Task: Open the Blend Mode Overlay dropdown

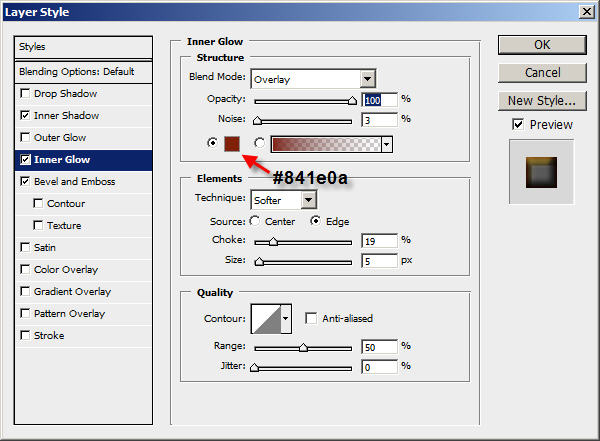Action: pyautogui.click(x=313, y=79)
